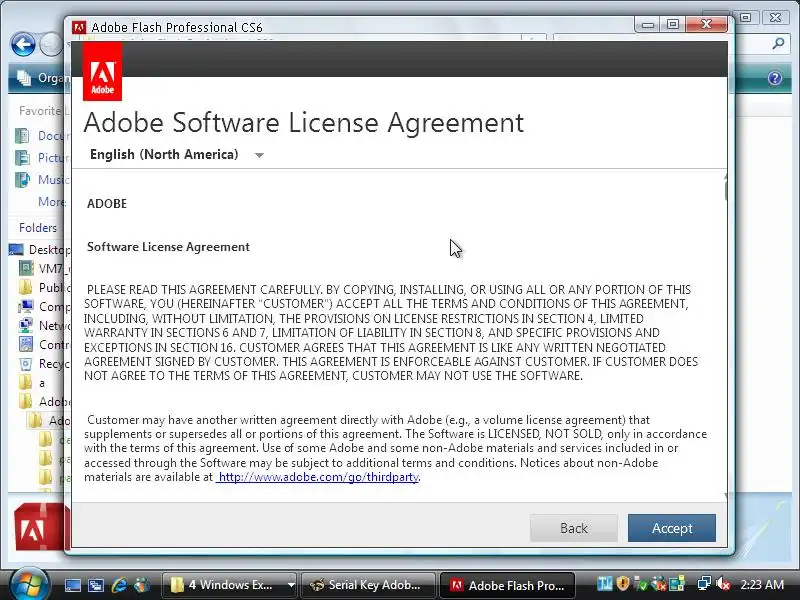This screenshot has height=600, width=800.
Task: Select VM7 item in folder tree
Action: (45, 268)
